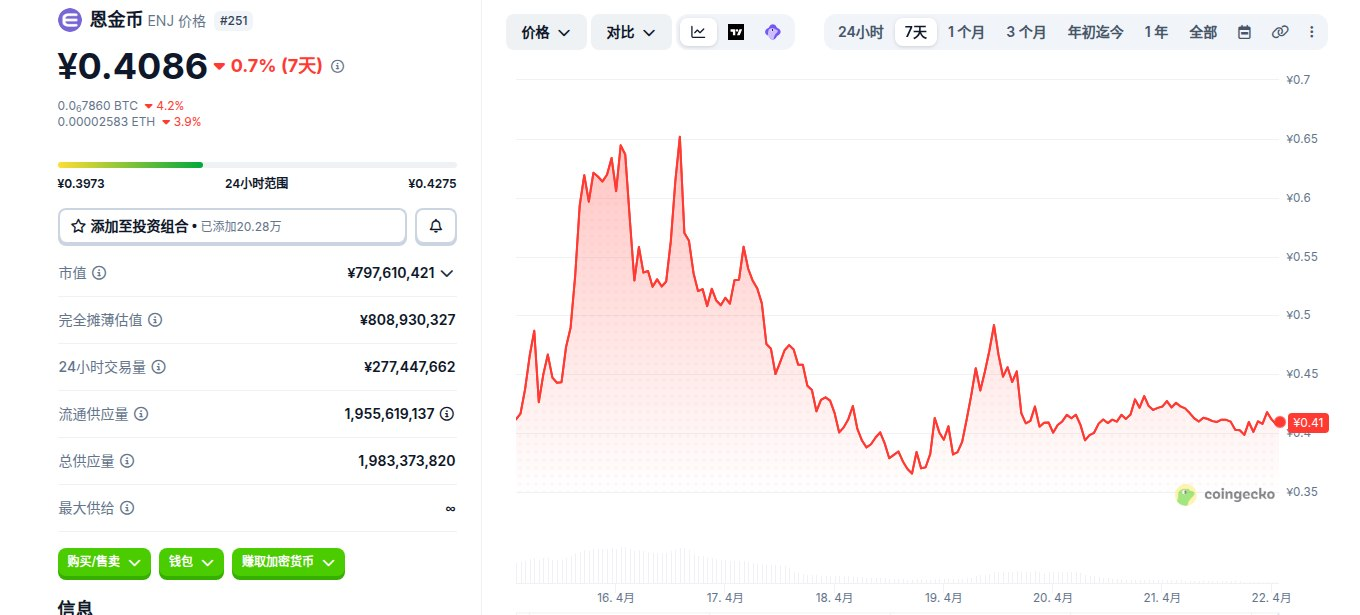Screen dimensions: 1360x615
Task: Click the 24-hour range progress bar
Action: [257, 165]
